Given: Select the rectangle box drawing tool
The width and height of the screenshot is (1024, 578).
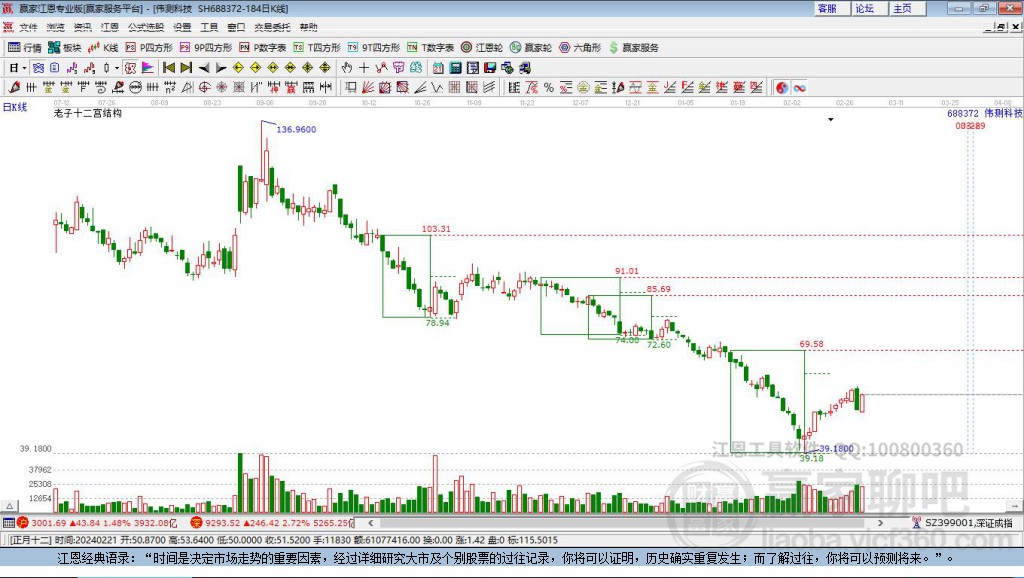Looking at the screenshot, I should tap(351, 88).
